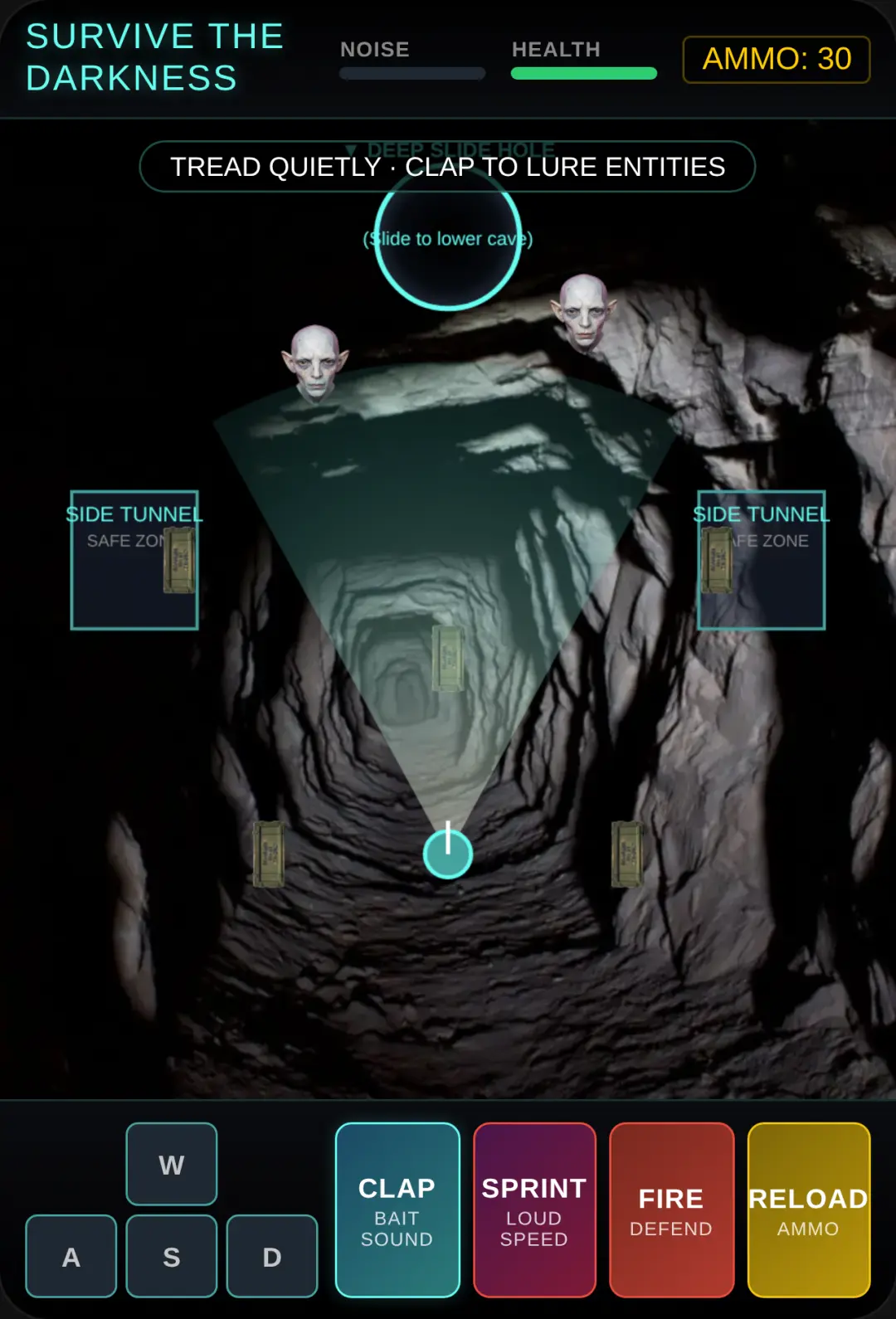
Task: Click the deep slide hole circle
Action: click(x=448, y=237)
